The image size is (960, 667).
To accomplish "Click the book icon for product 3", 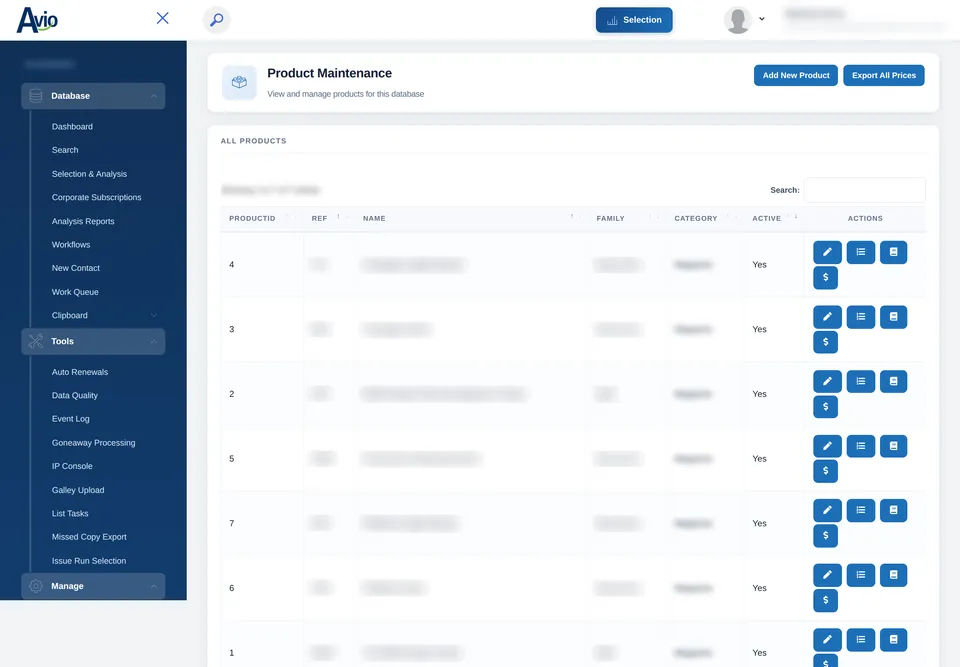I will click(x=893, y=317).
